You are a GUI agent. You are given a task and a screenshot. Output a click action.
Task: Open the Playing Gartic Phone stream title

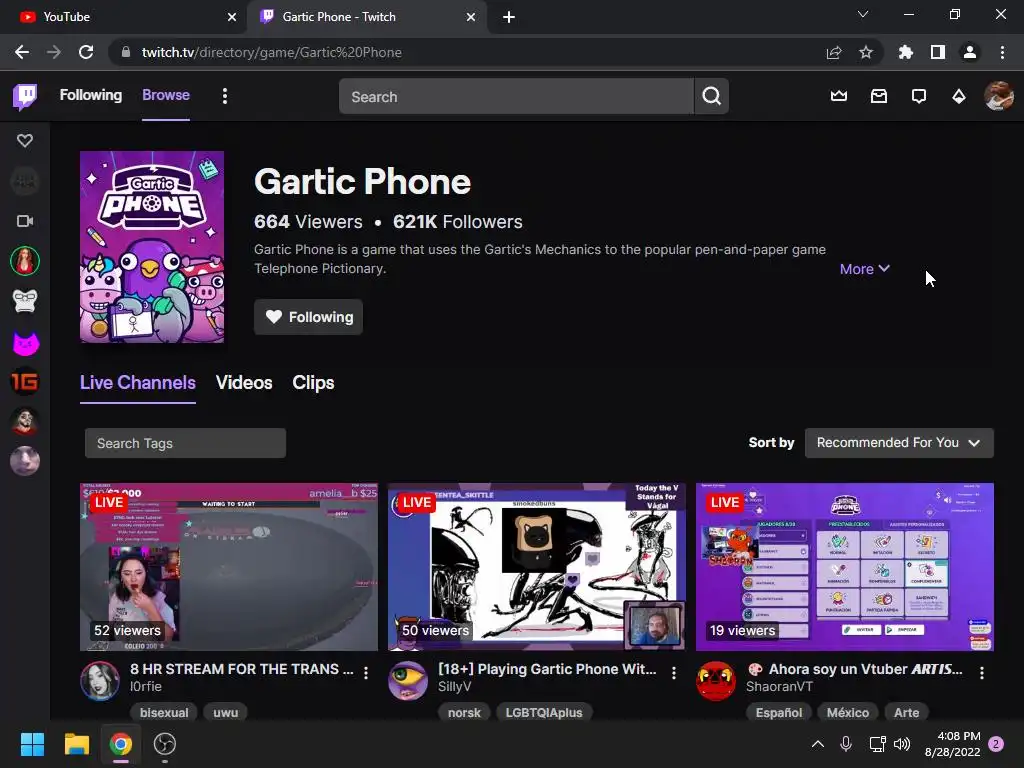coord(547,669)
